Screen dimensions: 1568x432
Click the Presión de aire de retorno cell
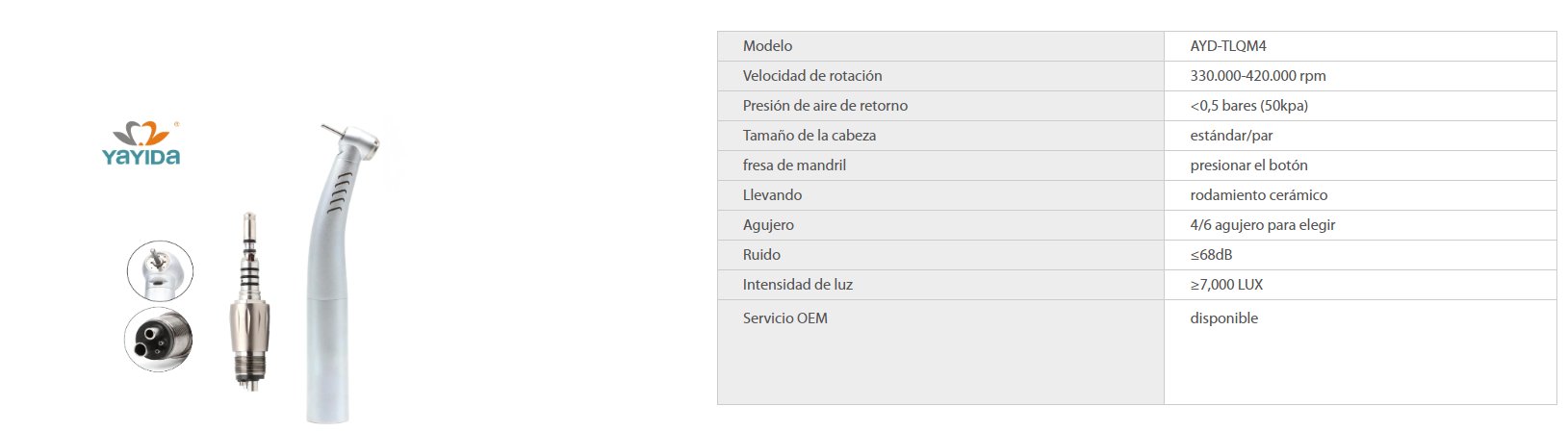(940, 106)
